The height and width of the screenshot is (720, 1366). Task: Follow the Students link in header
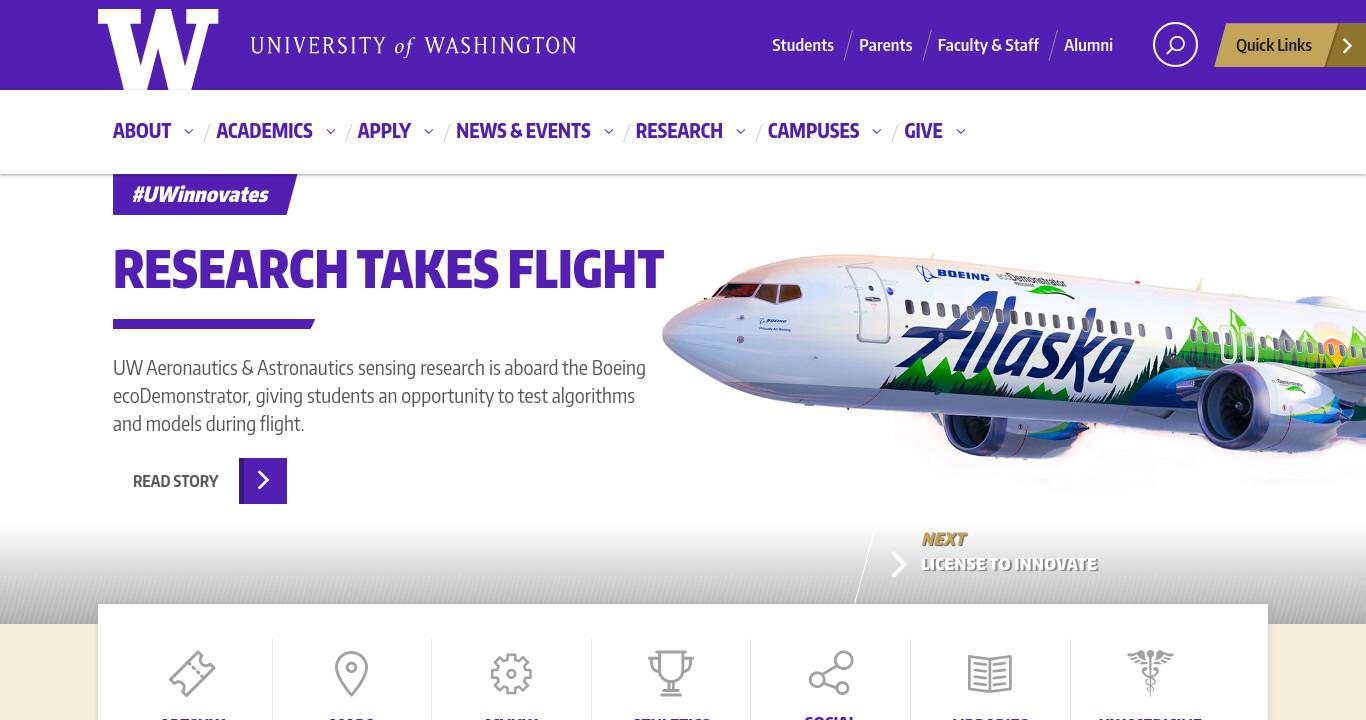point(803,45)
